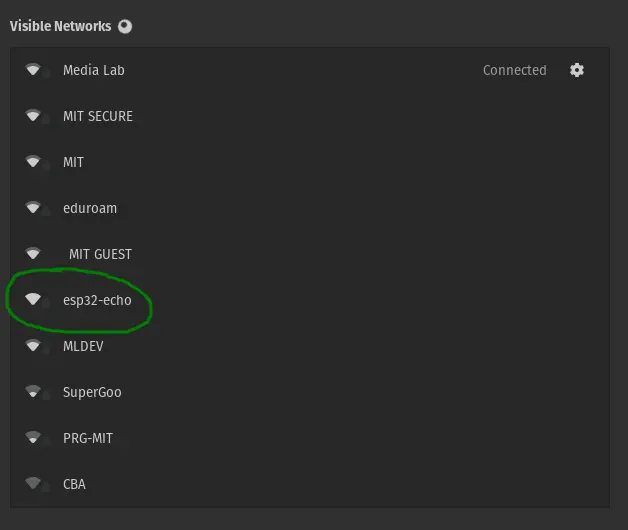Connect to the eduroam network
This screenshot has width=628, height=530.
pyautogui.click(x=89, y=208)
